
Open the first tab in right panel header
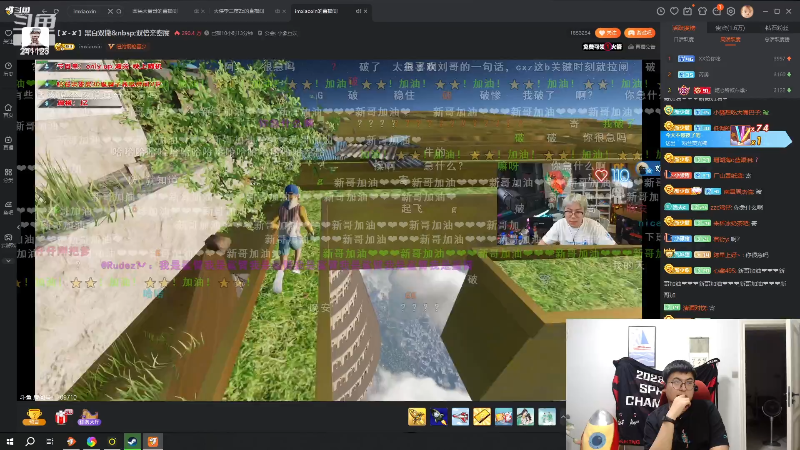(x=684, y=28)
